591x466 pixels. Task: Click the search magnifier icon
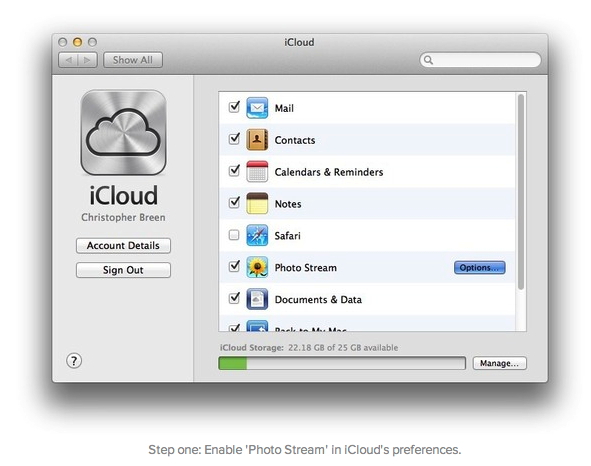coord(428,60)
